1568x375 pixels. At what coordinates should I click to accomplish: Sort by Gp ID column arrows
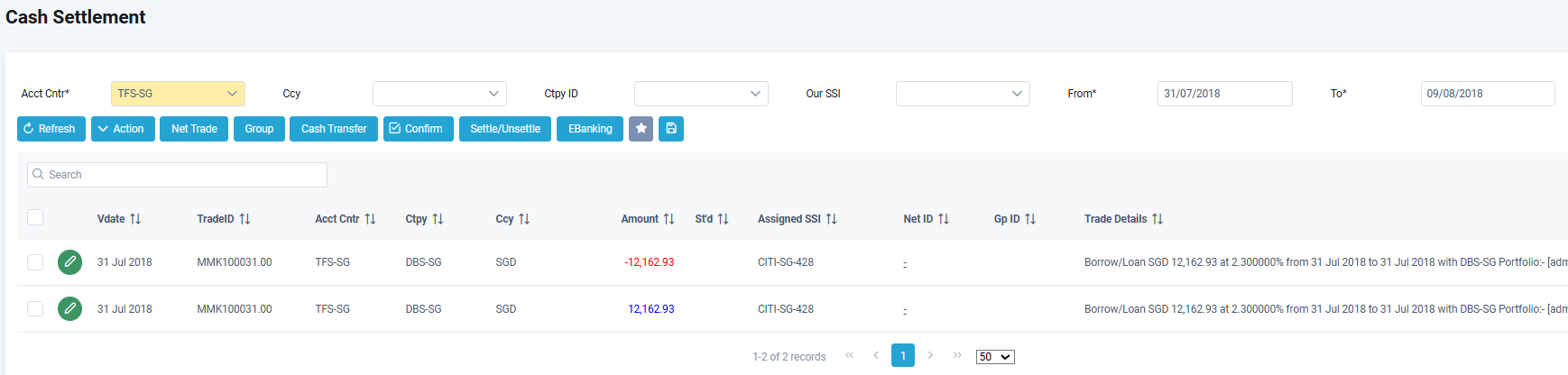[1030, 219]
